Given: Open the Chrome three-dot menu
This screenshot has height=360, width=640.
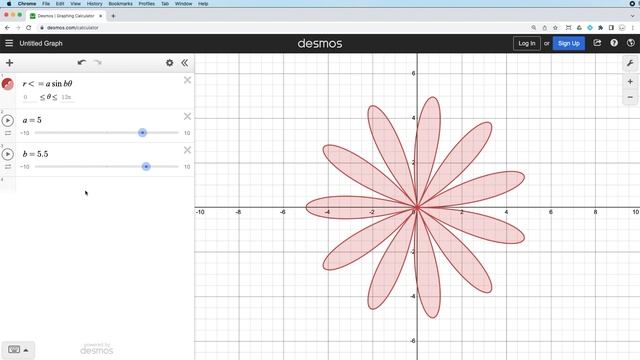Looking at the screenshot, I should 633,28.
